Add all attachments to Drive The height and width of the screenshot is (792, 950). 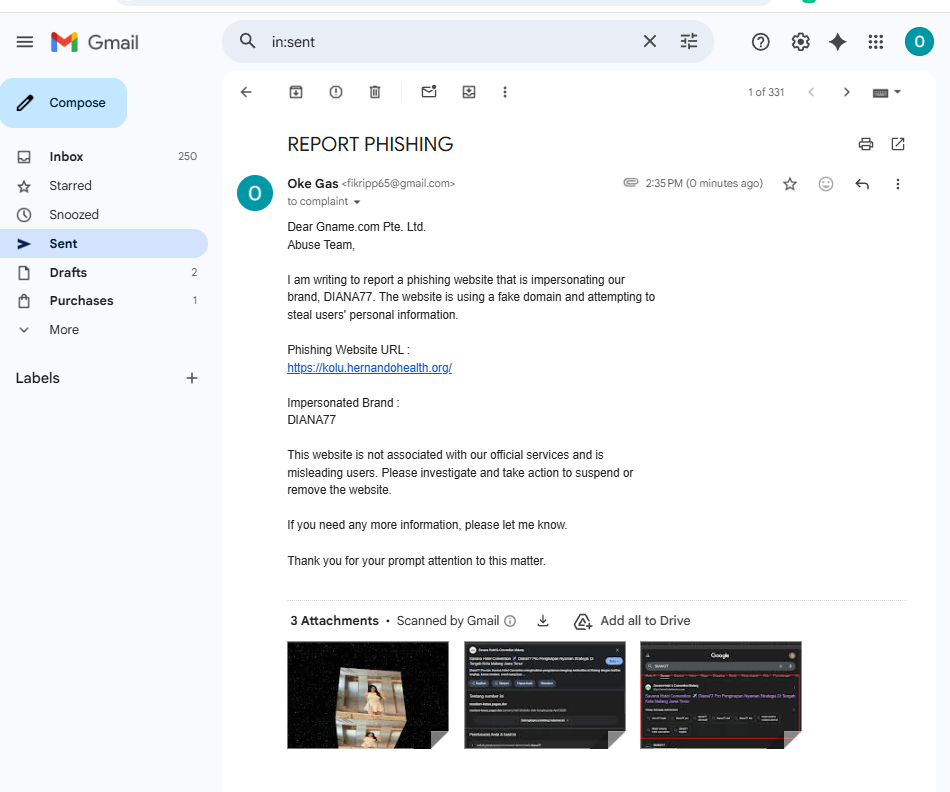632,621
